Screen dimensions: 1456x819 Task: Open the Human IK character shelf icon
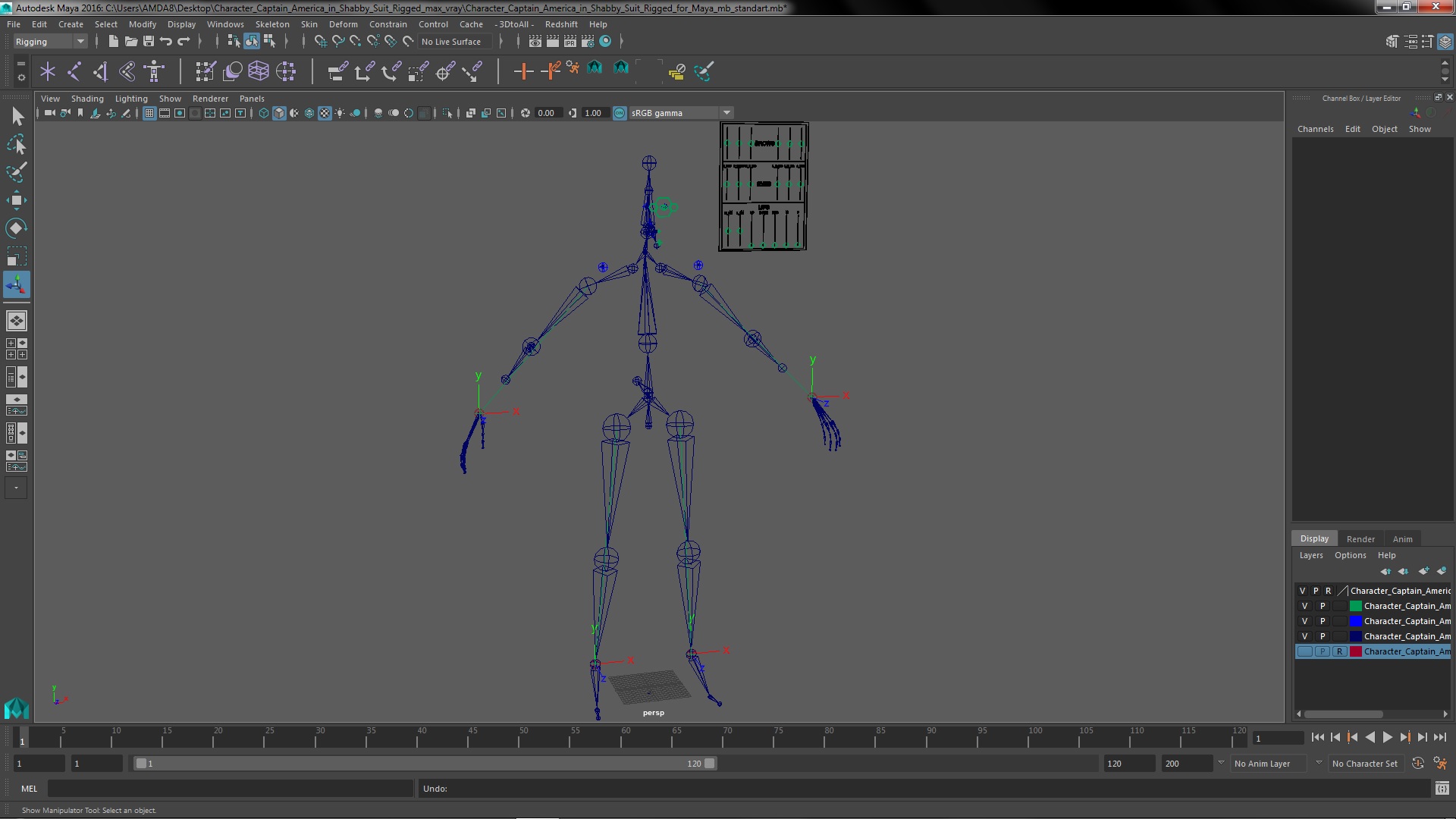pos(154,71)
